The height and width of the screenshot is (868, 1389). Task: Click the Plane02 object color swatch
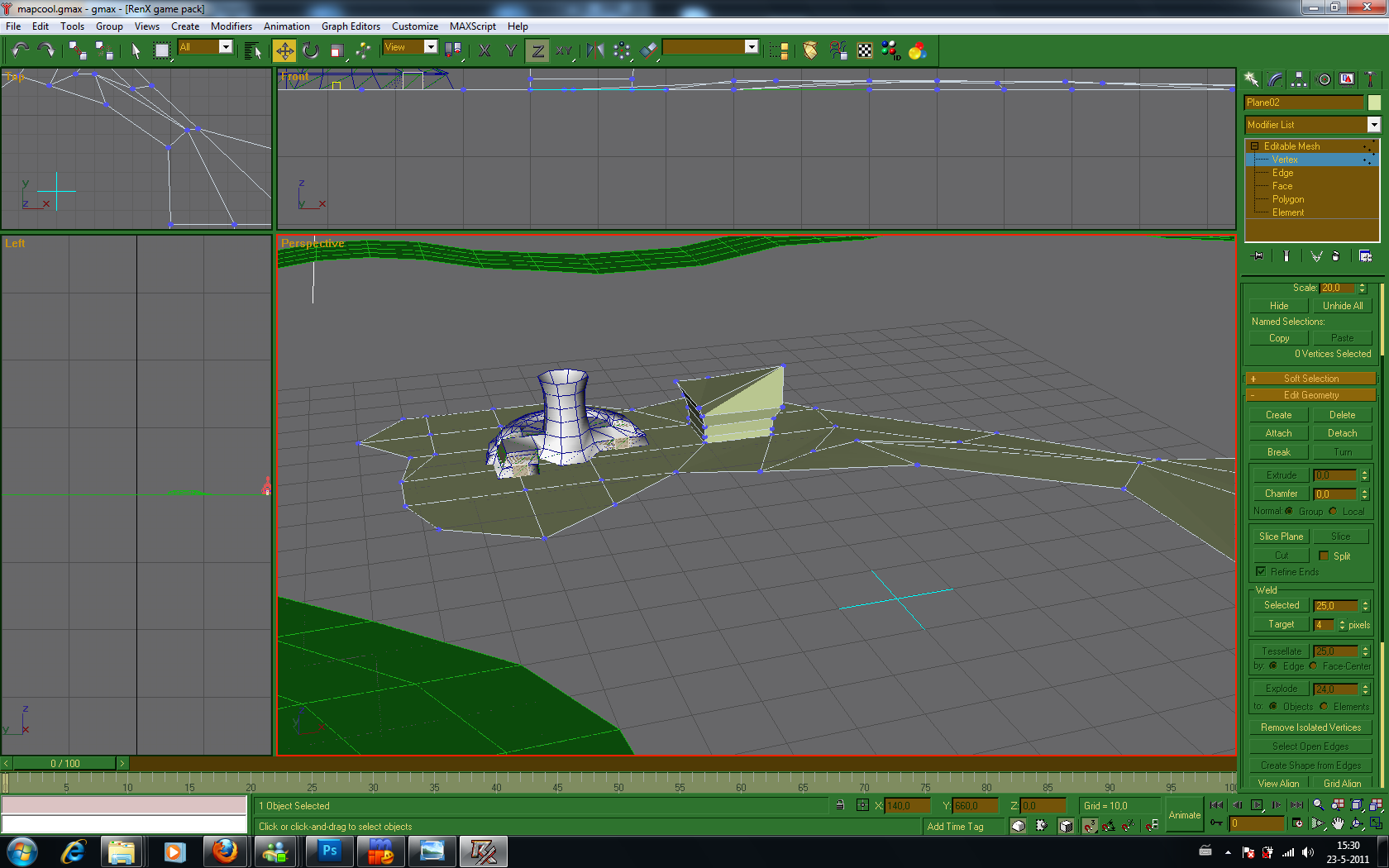pos(1374,103)
